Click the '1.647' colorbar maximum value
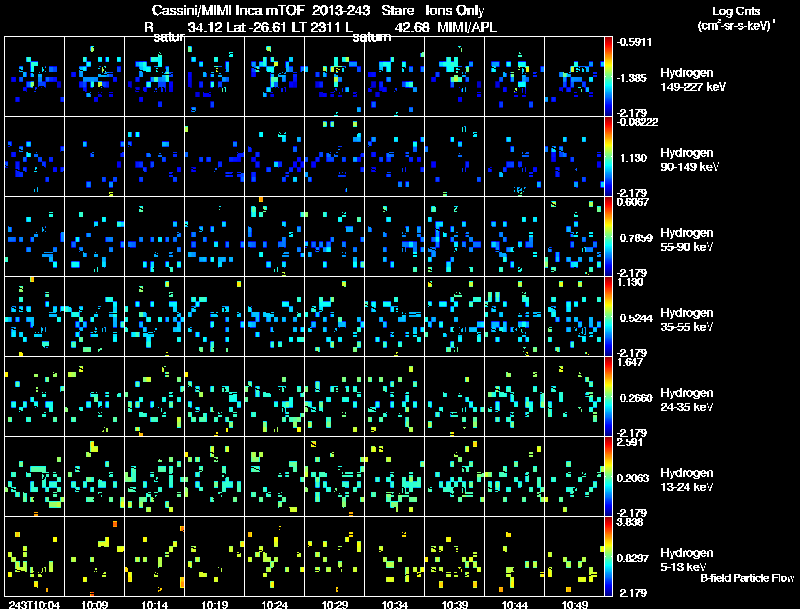The image size is (800, 609). 630,362
